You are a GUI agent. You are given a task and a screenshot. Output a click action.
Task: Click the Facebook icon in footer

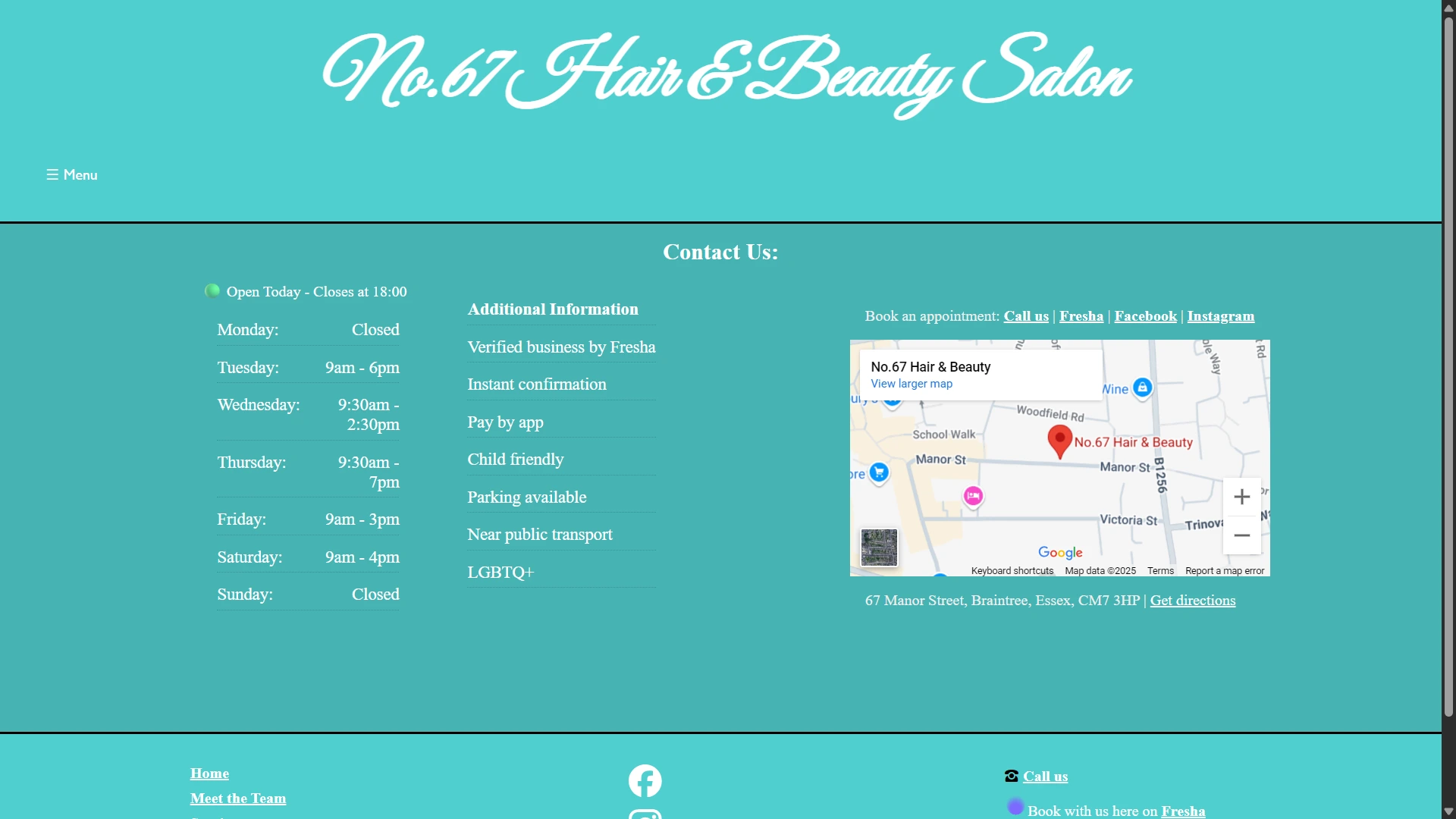(645, 780)
